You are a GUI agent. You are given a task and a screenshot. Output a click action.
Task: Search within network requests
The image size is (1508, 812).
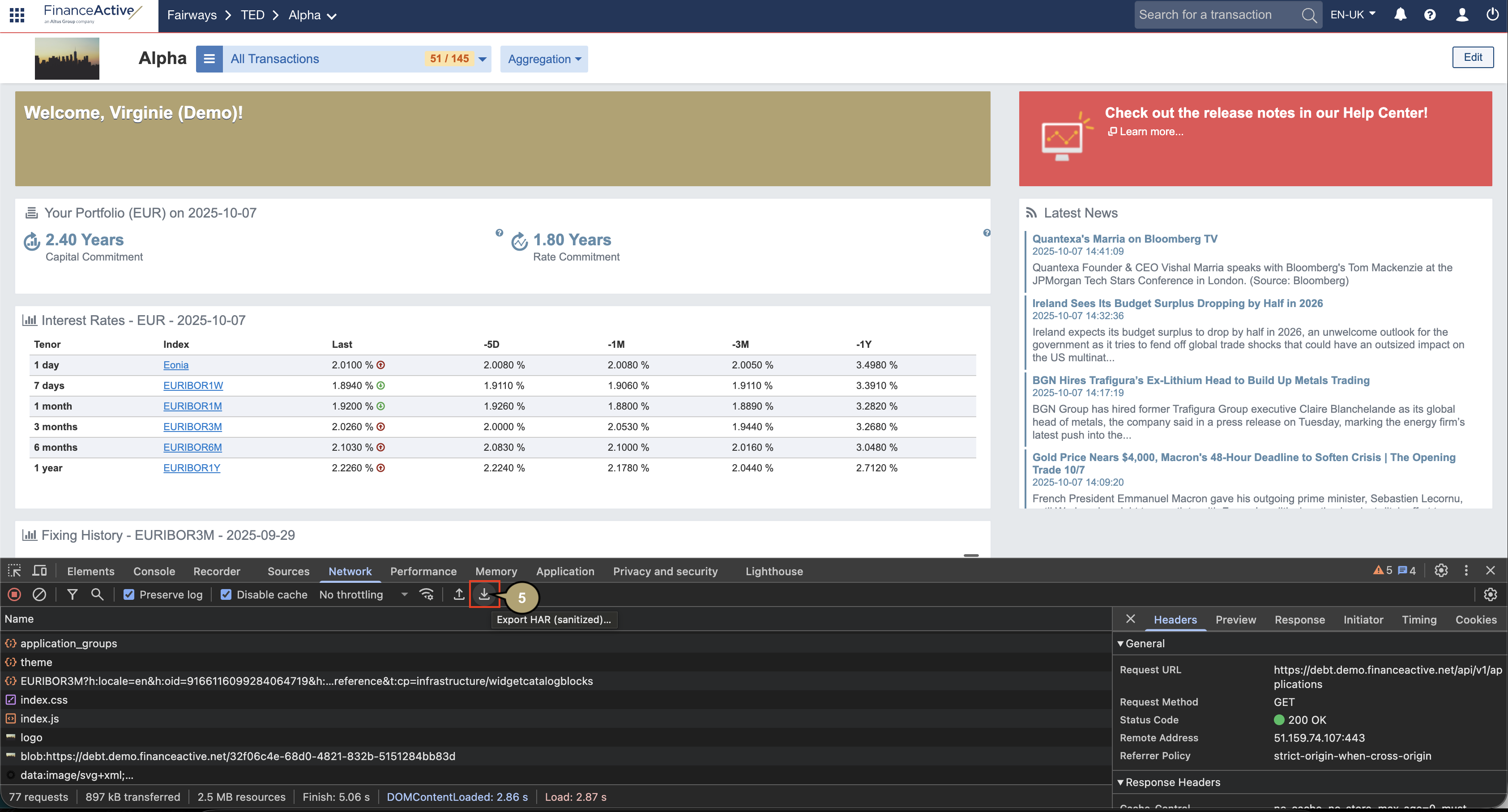97,594
